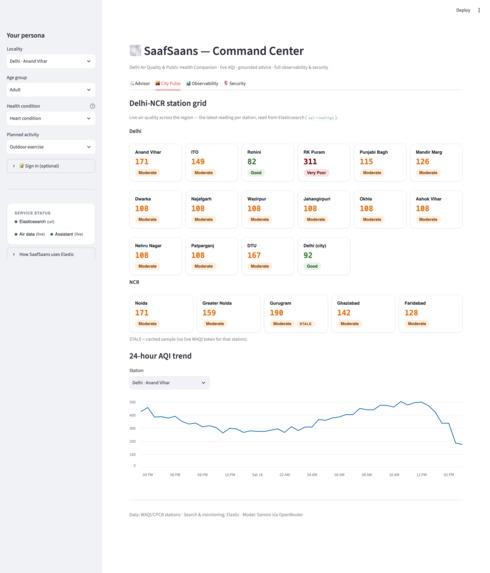
Task: Click the SERVICE STATUS heading
Action: pyautogui.click(x=33, y=213)
